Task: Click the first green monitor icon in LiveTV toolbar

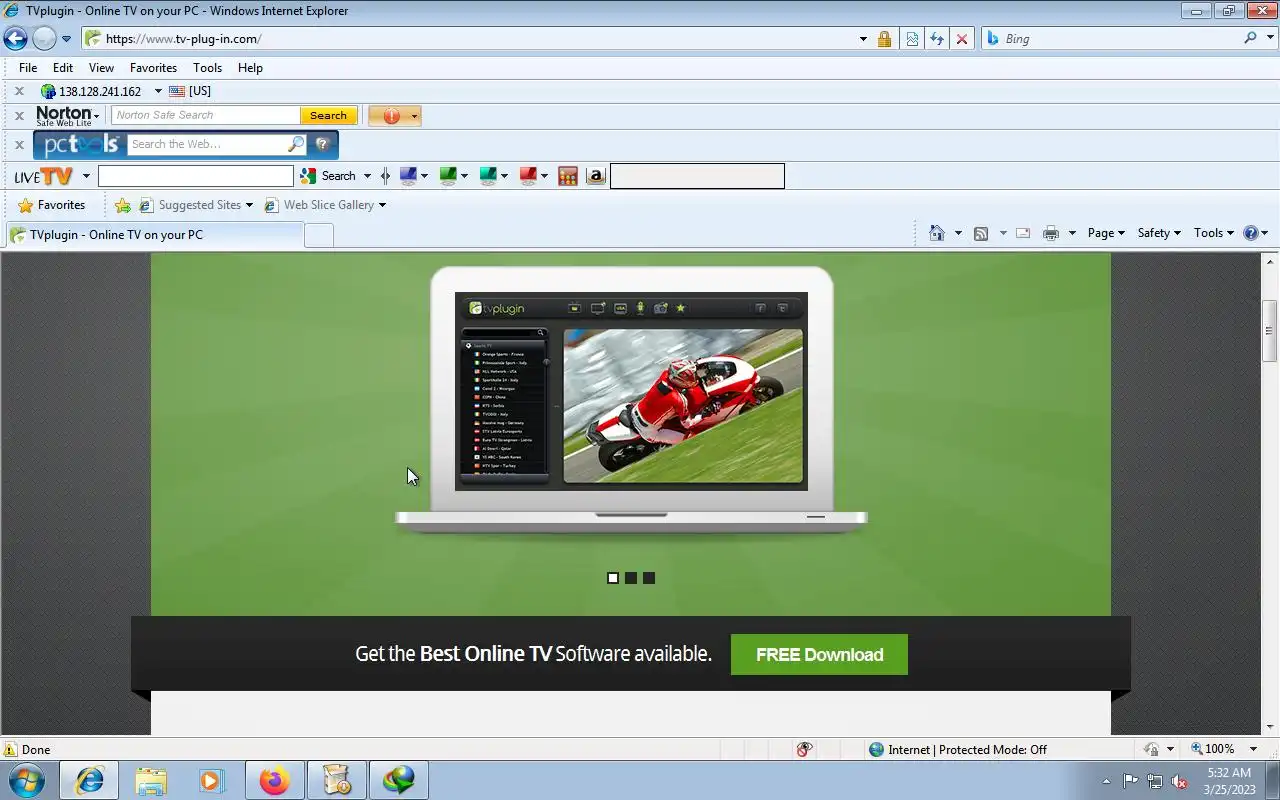Action: click(448, 176)
